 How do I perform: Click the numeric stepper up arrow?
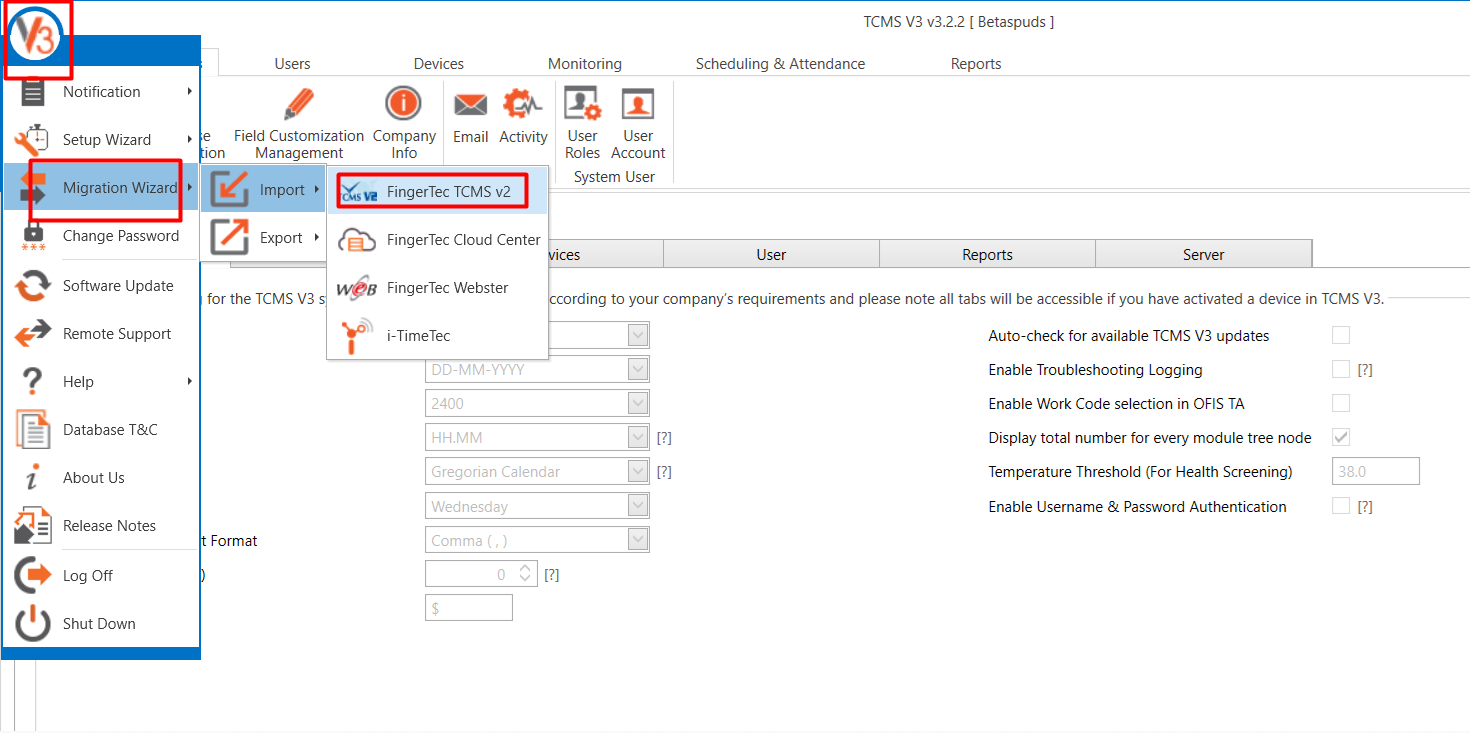[x=526, y=568]
